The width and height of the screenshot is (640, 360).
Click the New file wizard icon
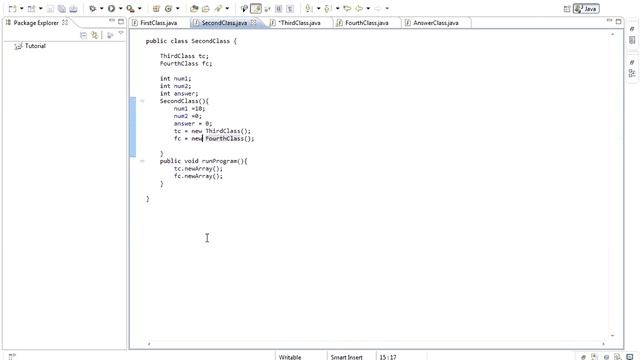[13, 9]
